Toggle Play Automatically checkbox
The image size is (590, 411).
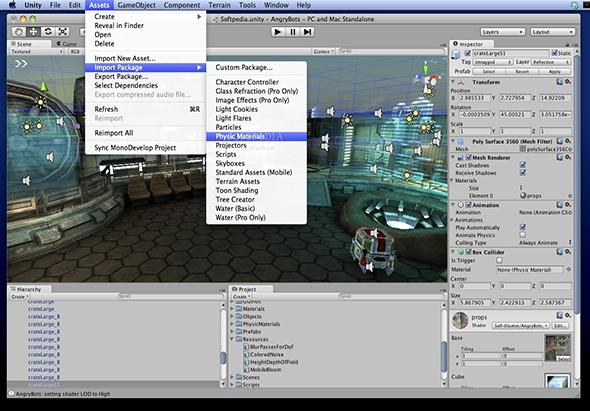(x=523, y=227)
